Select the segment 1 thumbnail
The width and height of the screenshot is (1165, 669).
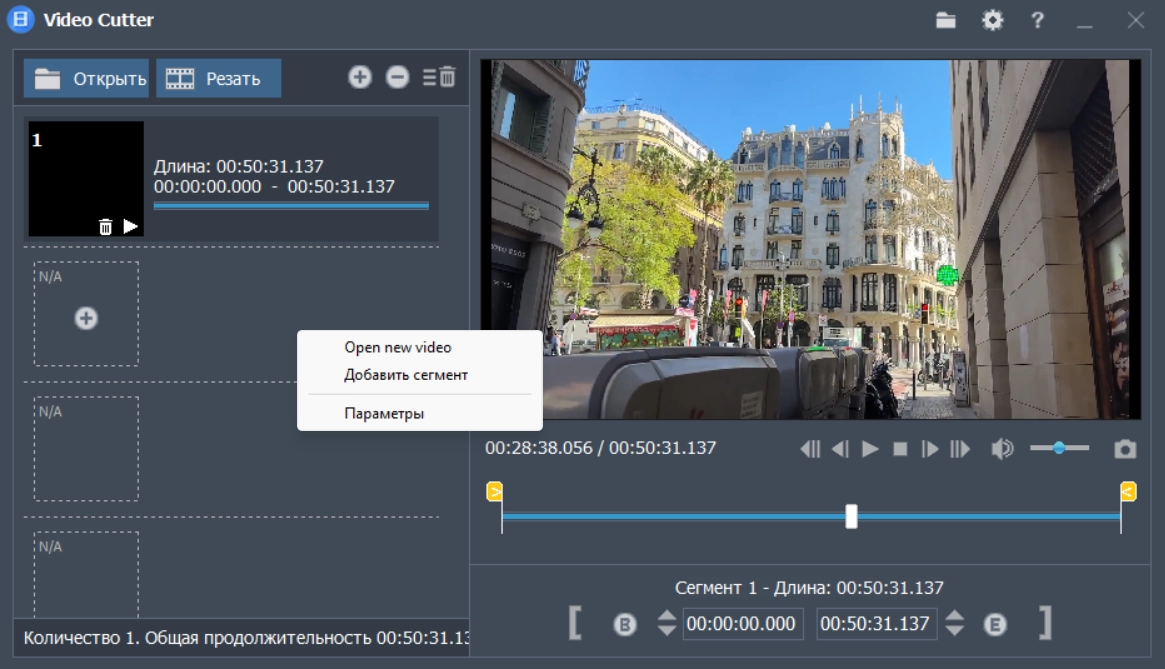point(86,178)
